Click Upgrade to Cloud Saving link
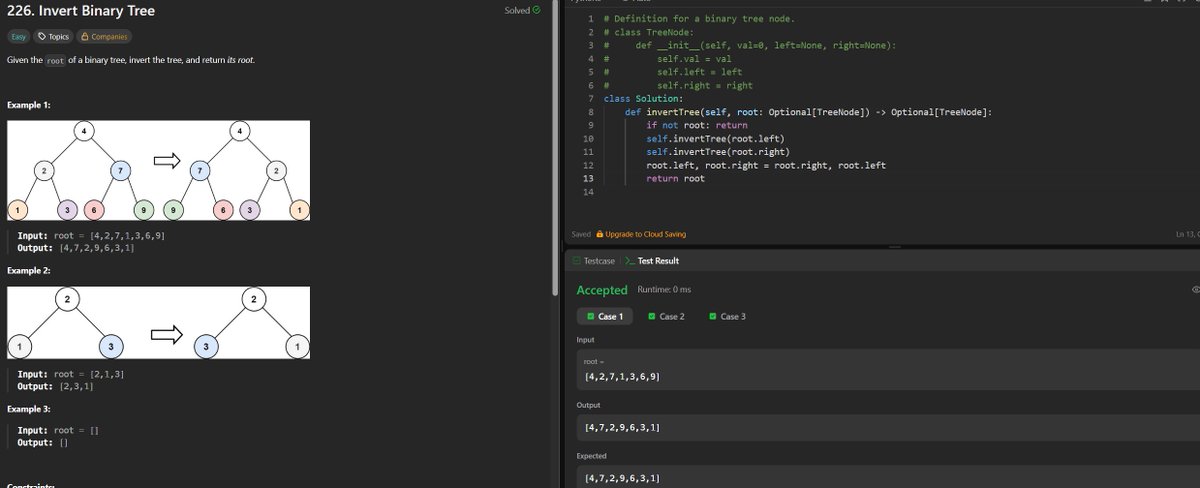Image resolution: width=1200 pixels, height=488 pixels. click(646, 234)
